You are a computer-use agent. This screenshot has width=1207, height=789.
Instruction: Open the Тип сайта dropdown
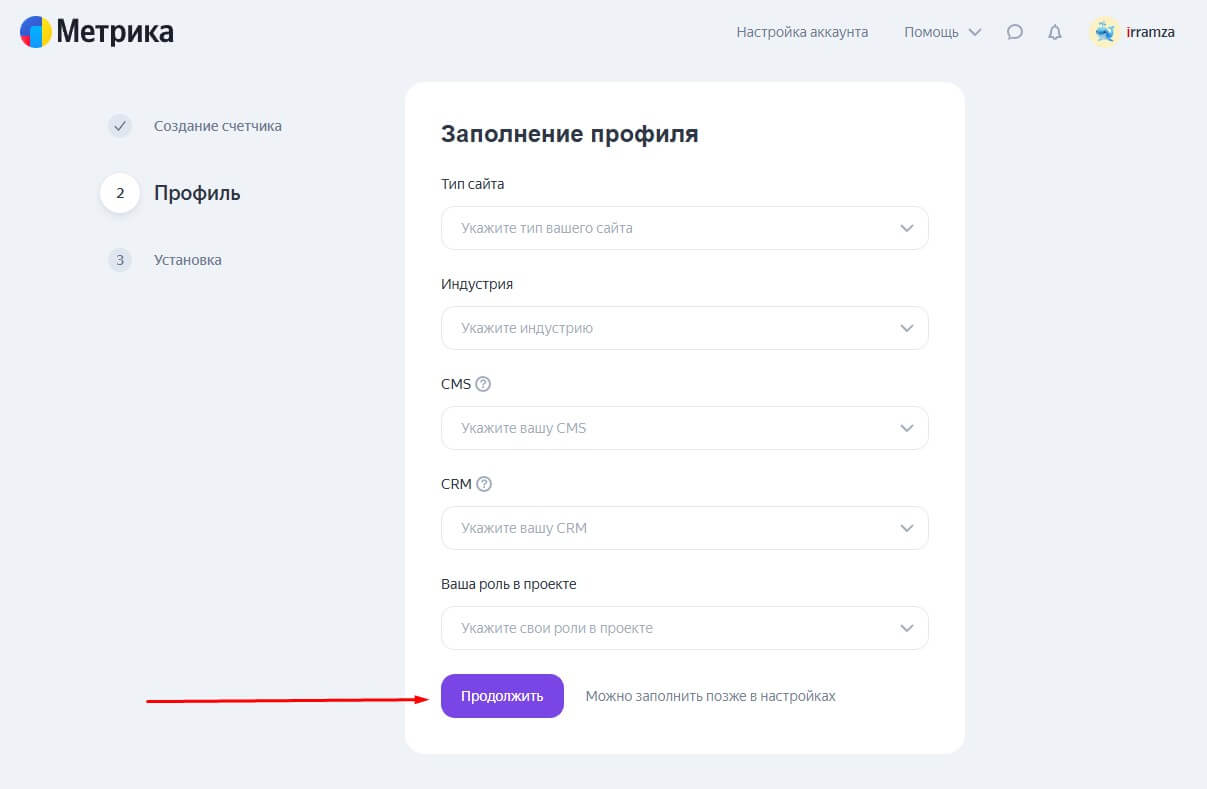click(x=684, y=228)
